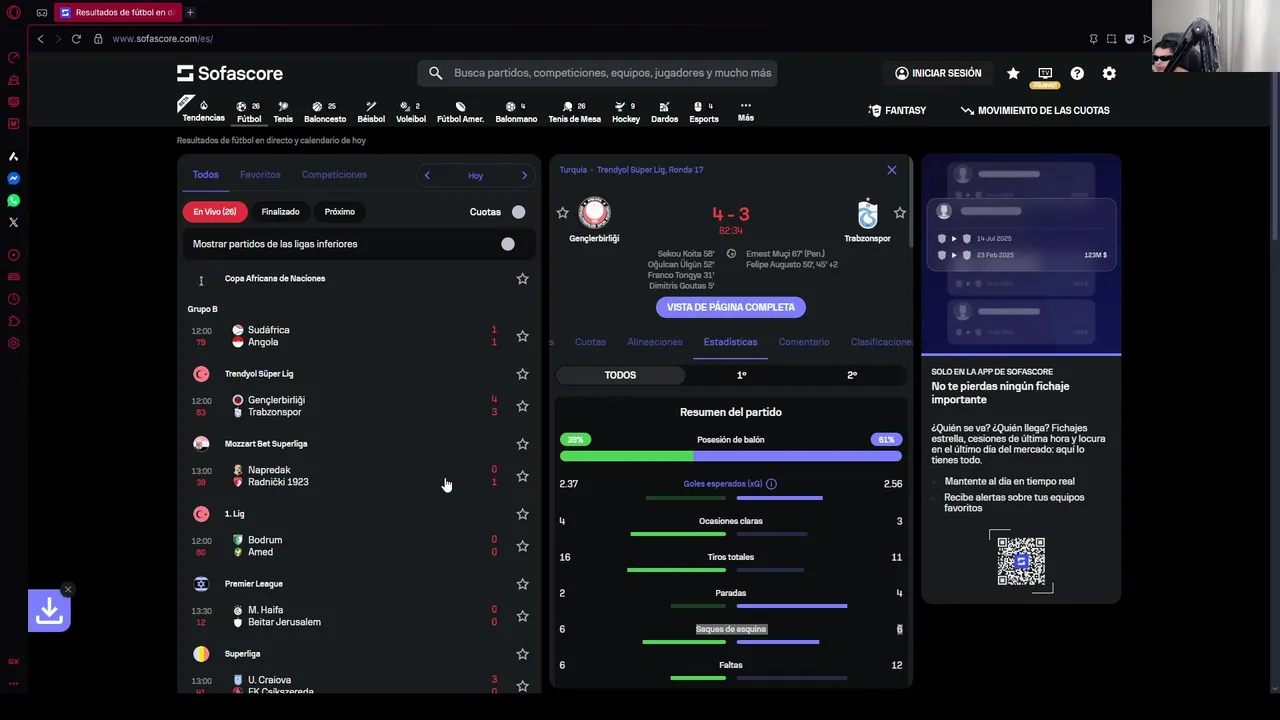
Task: Select the Esports category icon
Action: click(704, 112)
